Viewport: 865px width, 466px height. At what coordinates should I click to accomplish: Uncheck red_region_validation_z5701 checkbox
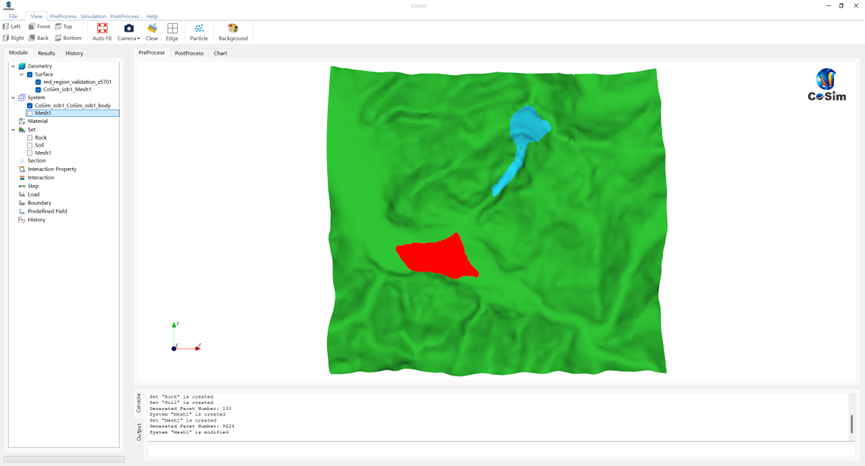[38, 82]
